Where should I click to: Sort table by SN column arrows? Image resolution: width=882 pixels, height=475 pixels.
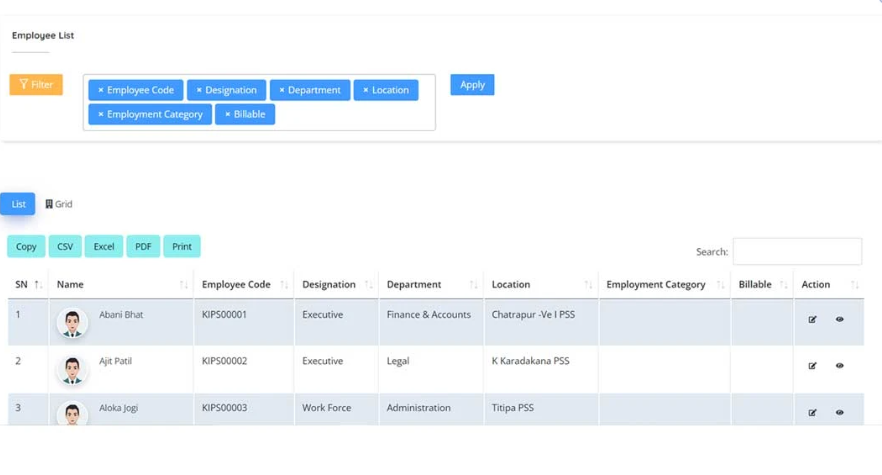[x=38, y=285]
